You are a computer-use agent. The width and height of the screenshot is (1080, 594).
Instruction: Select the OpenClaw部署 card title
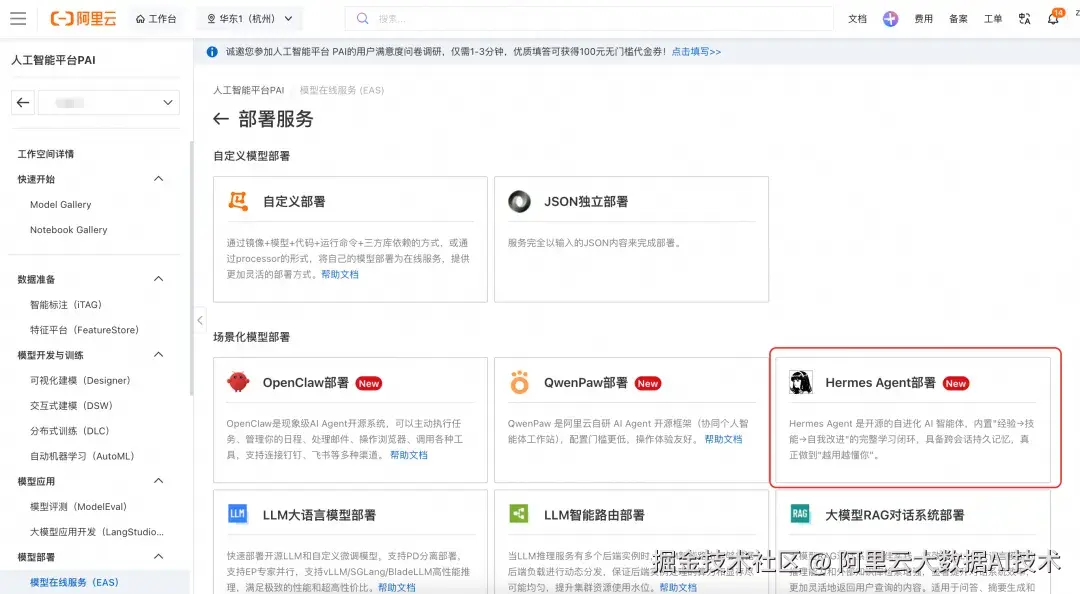305,383
